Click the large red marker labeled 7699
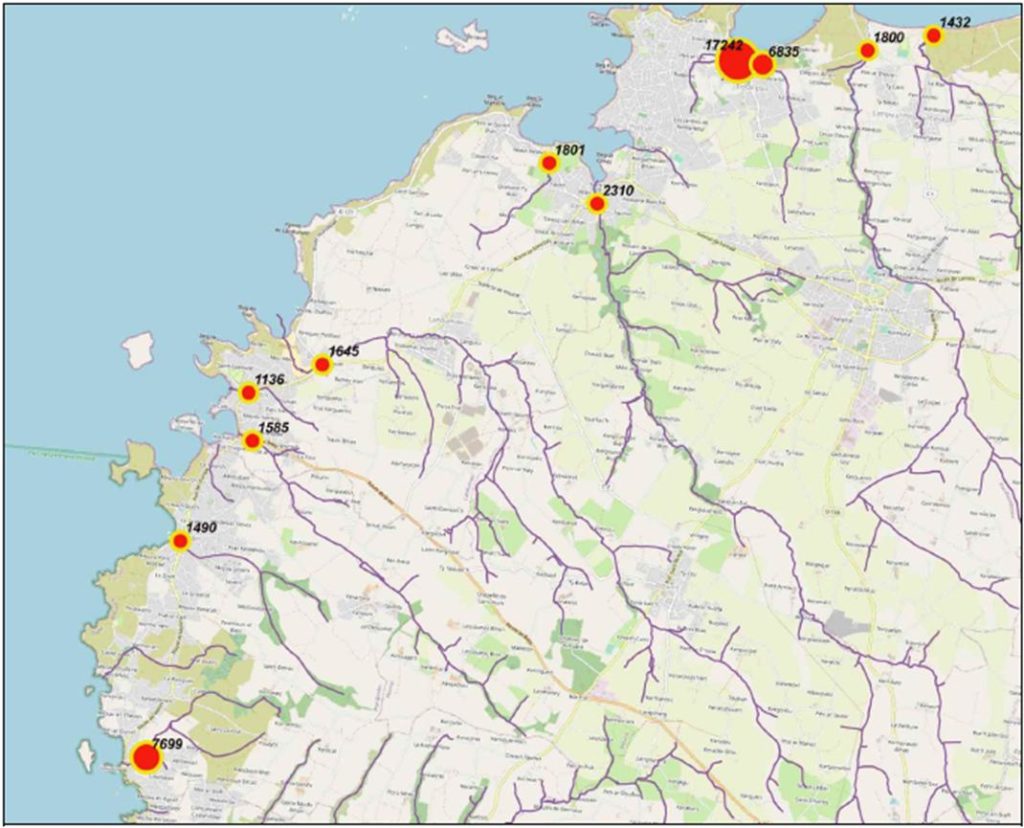 pyautogui.click(x=146, y=758)
